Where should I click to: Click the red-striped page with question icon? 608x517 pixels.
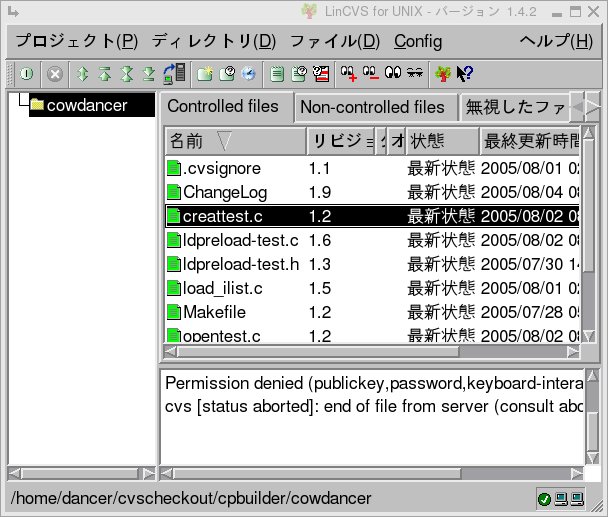tap(321, 74)
